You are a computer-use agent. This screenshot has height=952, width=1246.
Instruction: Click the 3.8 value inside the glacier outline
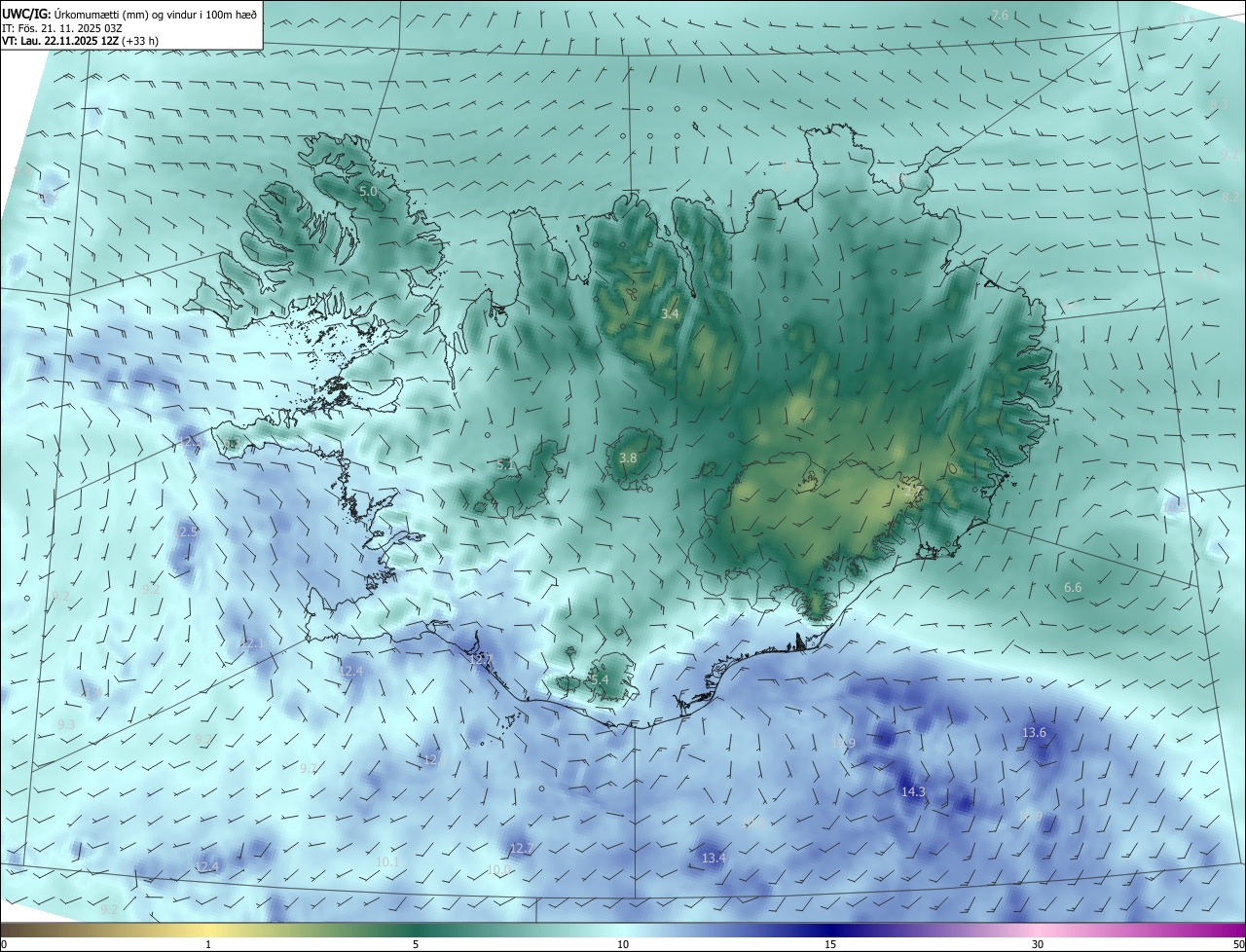[x=628, y=458]
